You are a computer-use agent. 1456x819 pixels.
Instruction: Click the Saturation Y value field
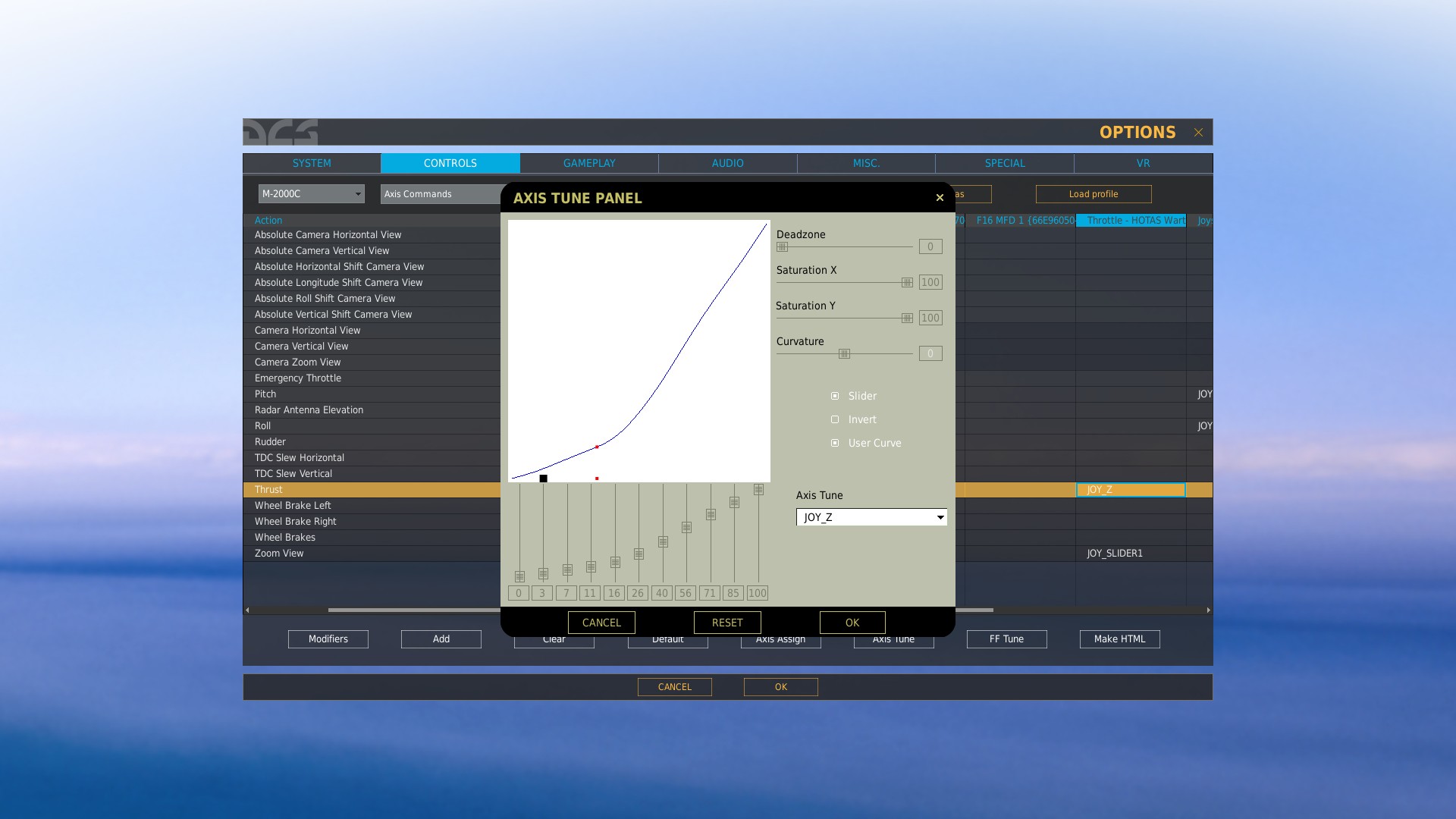click(x=930, y=318)
